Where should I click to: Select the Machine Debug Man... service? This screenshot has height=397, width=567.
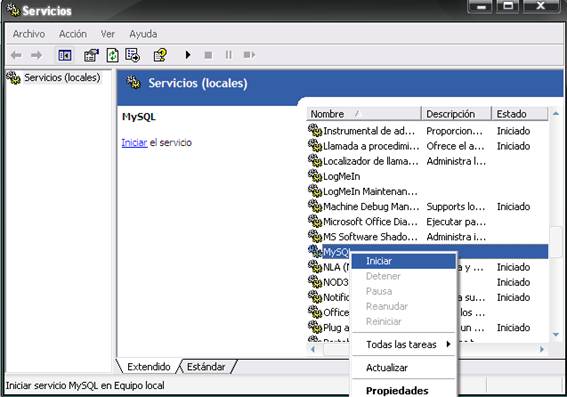click(428, 206)
